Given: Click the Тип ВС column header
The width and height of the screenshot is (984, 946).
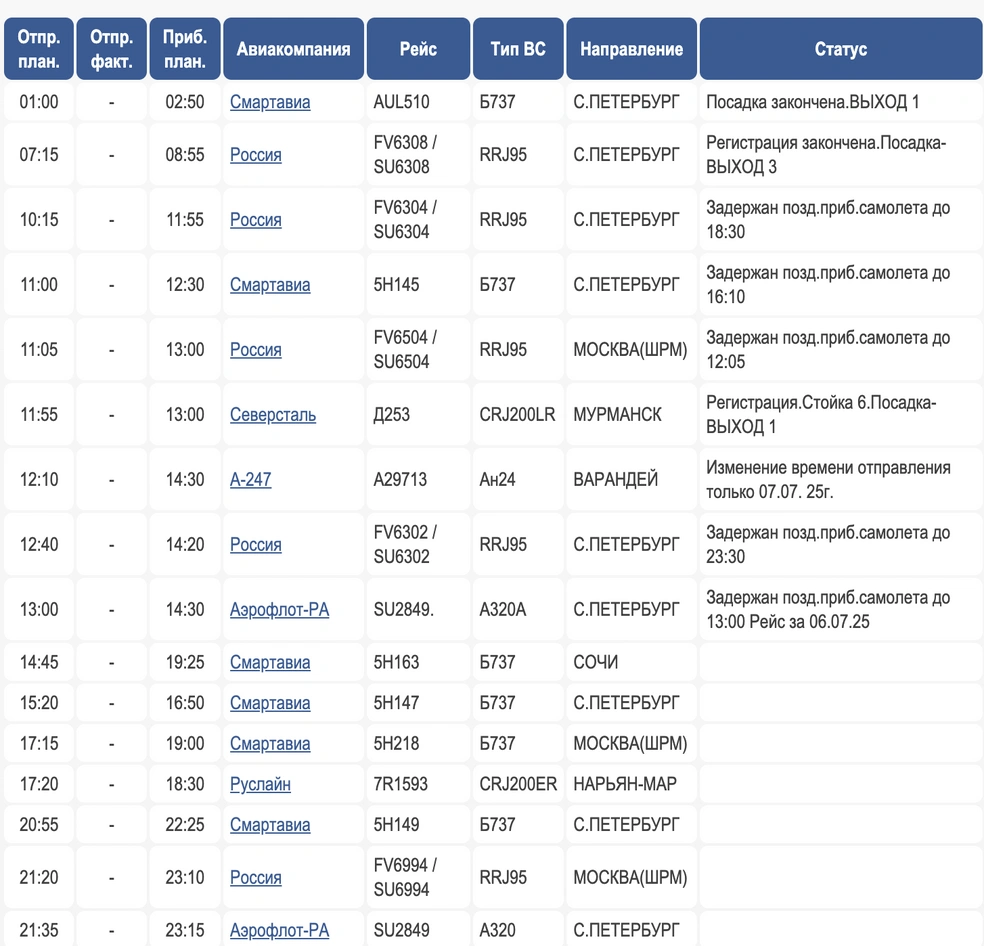Looking at the screenshot, I should click(518, 49).
